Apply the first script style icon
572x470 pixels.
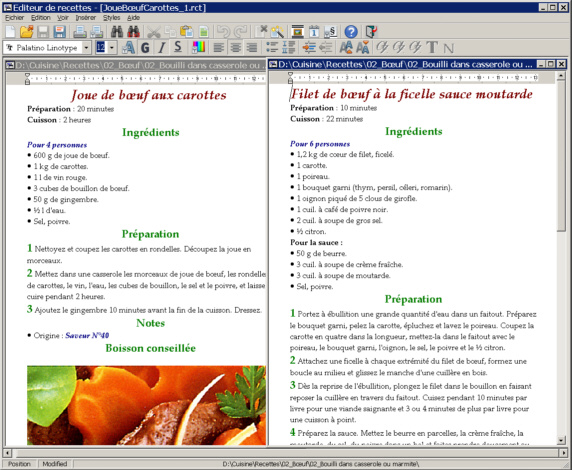pos(382,47)
